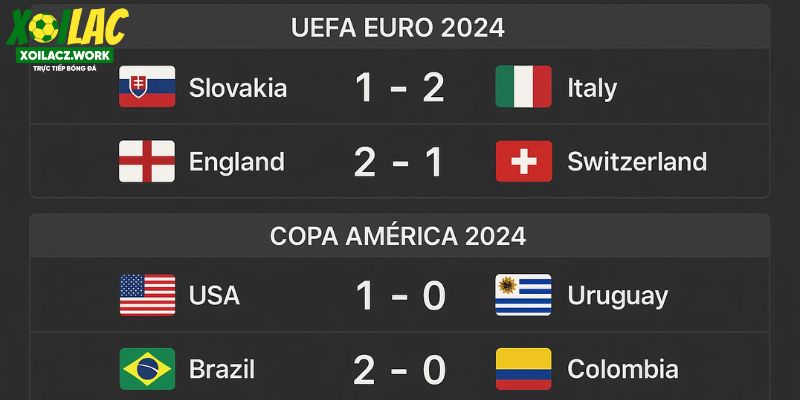Select the England flag icon
Viewport: 800px width, 400px height.
point(147,161)
